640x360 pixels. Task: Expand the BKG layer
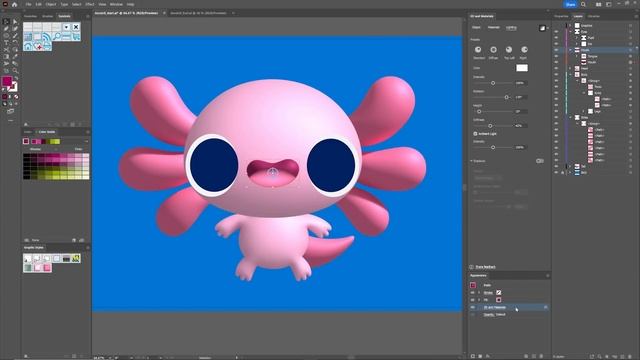point(570,172)
